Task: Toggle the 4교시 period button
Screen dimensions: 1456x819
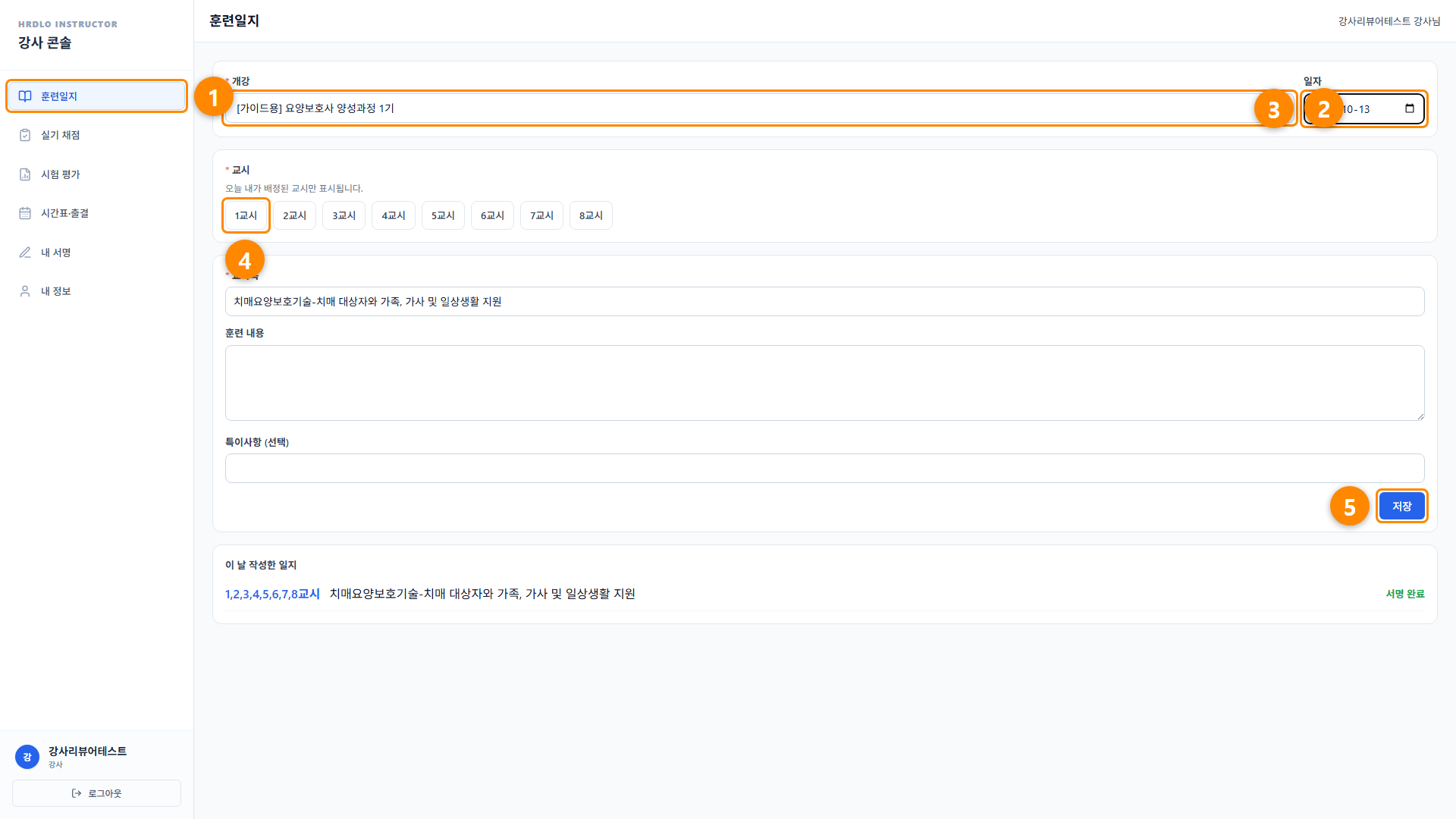Action: click(394, 215)
